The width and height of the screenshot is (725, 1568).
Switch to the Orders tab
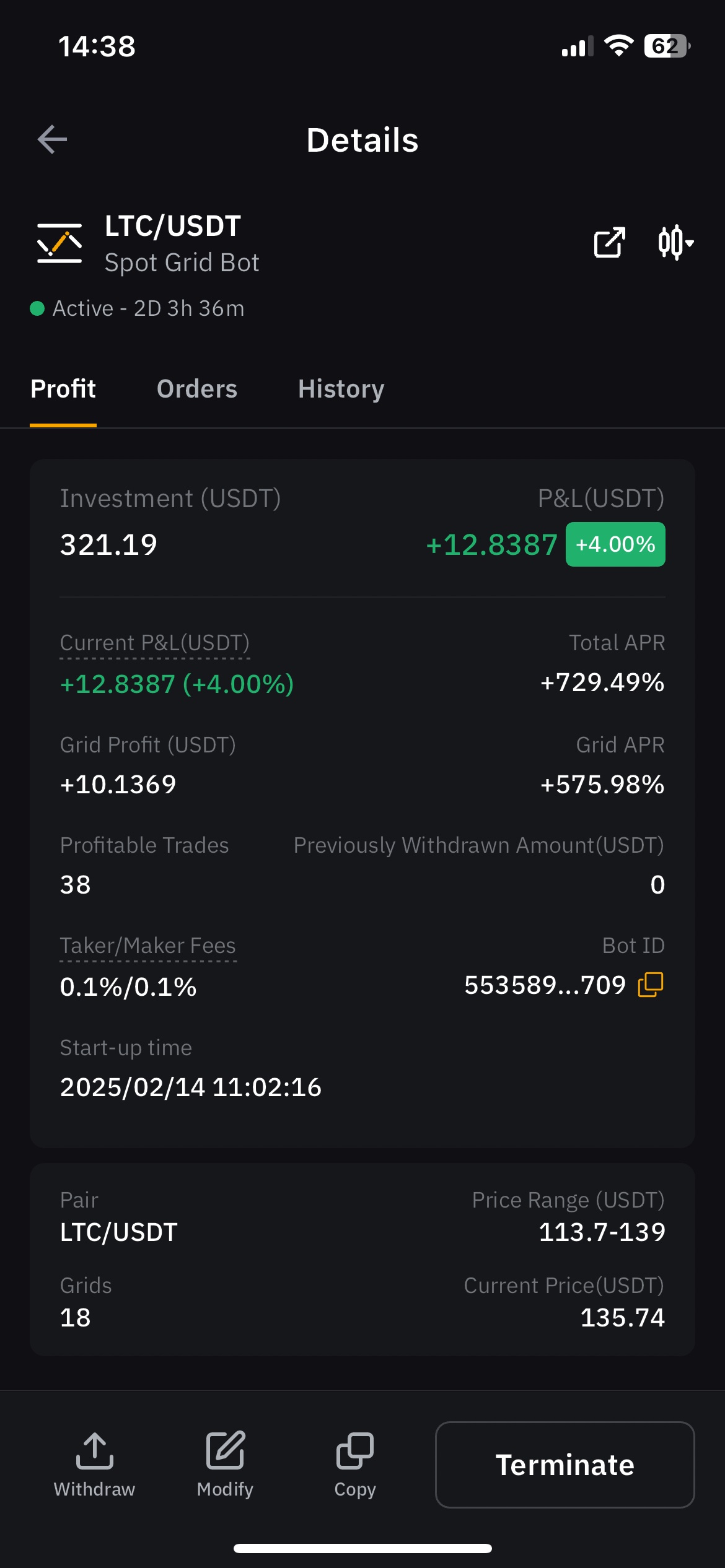(197, 389)
